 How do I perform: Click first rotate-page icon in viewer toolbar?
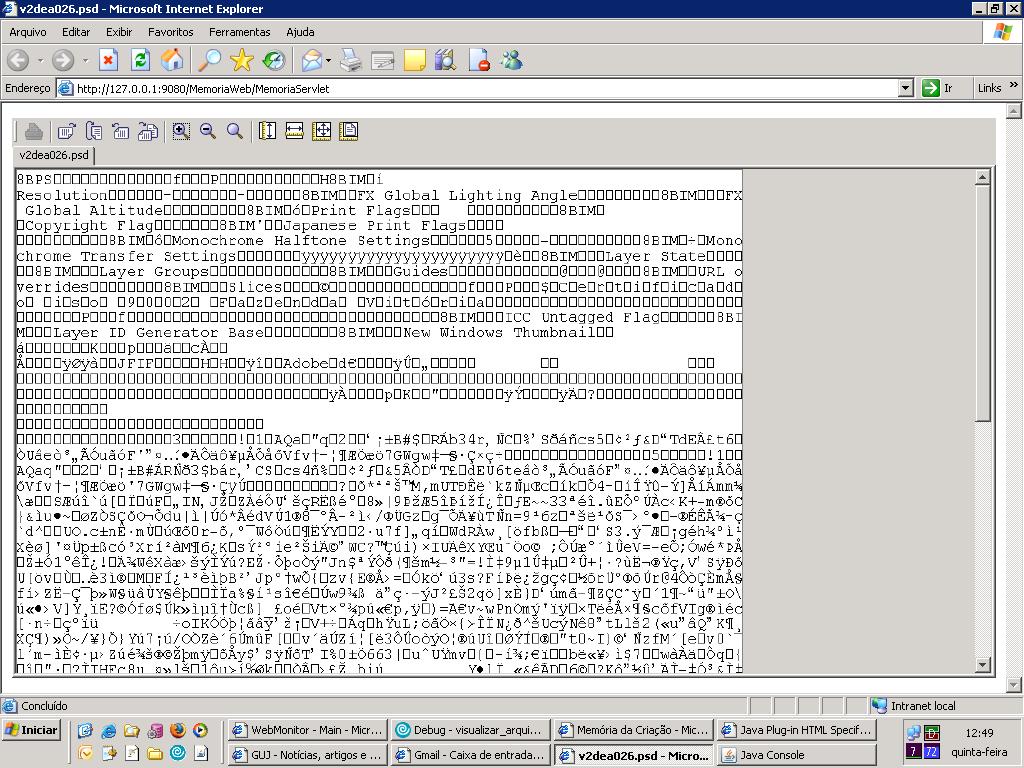pos(66,131)
